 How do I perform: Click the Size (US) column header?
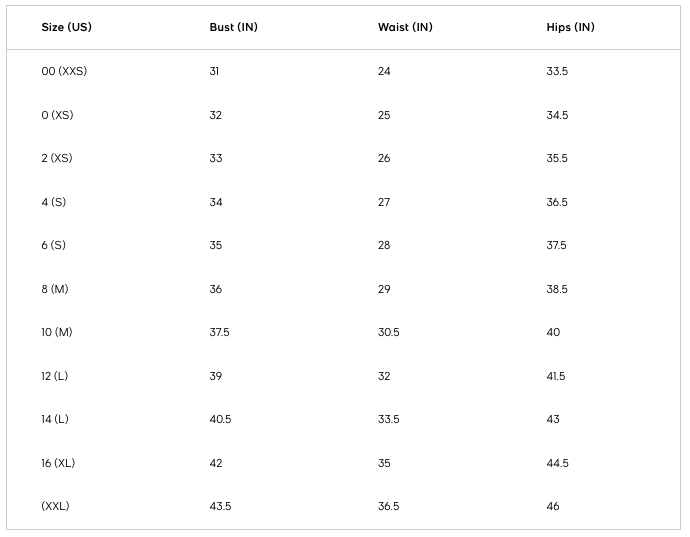point(66,27)
